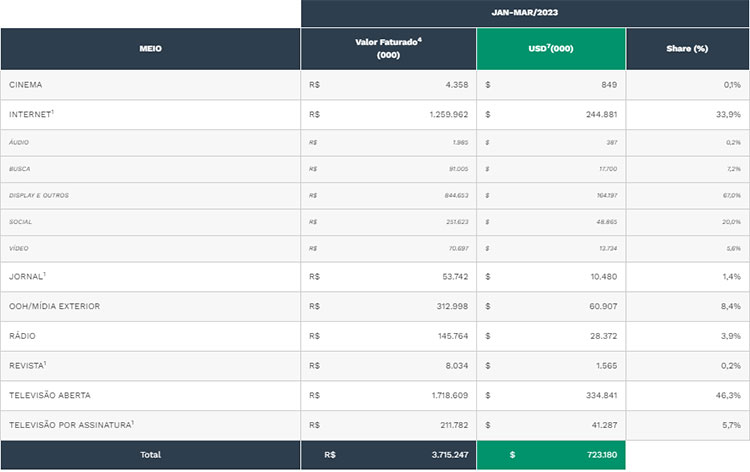Select the OOH/MÍDIA EXTERIOR row label
This screenshot has width=750, height=472.
pyautogui.click(x=55, y=306)
